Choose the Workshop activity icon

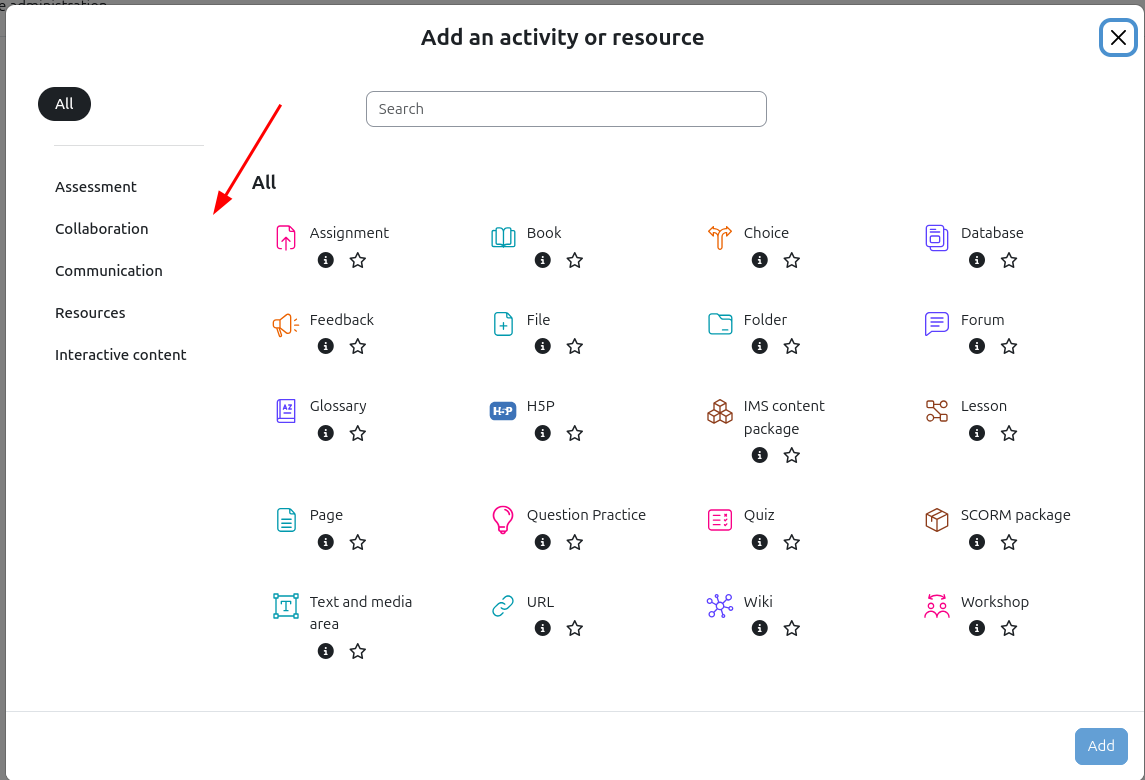[x=937, y=607]
